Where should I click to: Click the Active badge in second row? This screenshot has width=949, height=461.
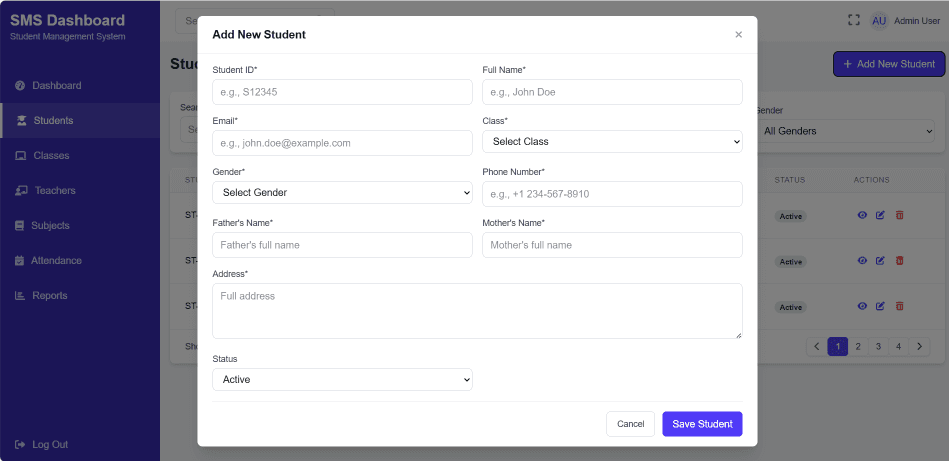pos(790,262)
